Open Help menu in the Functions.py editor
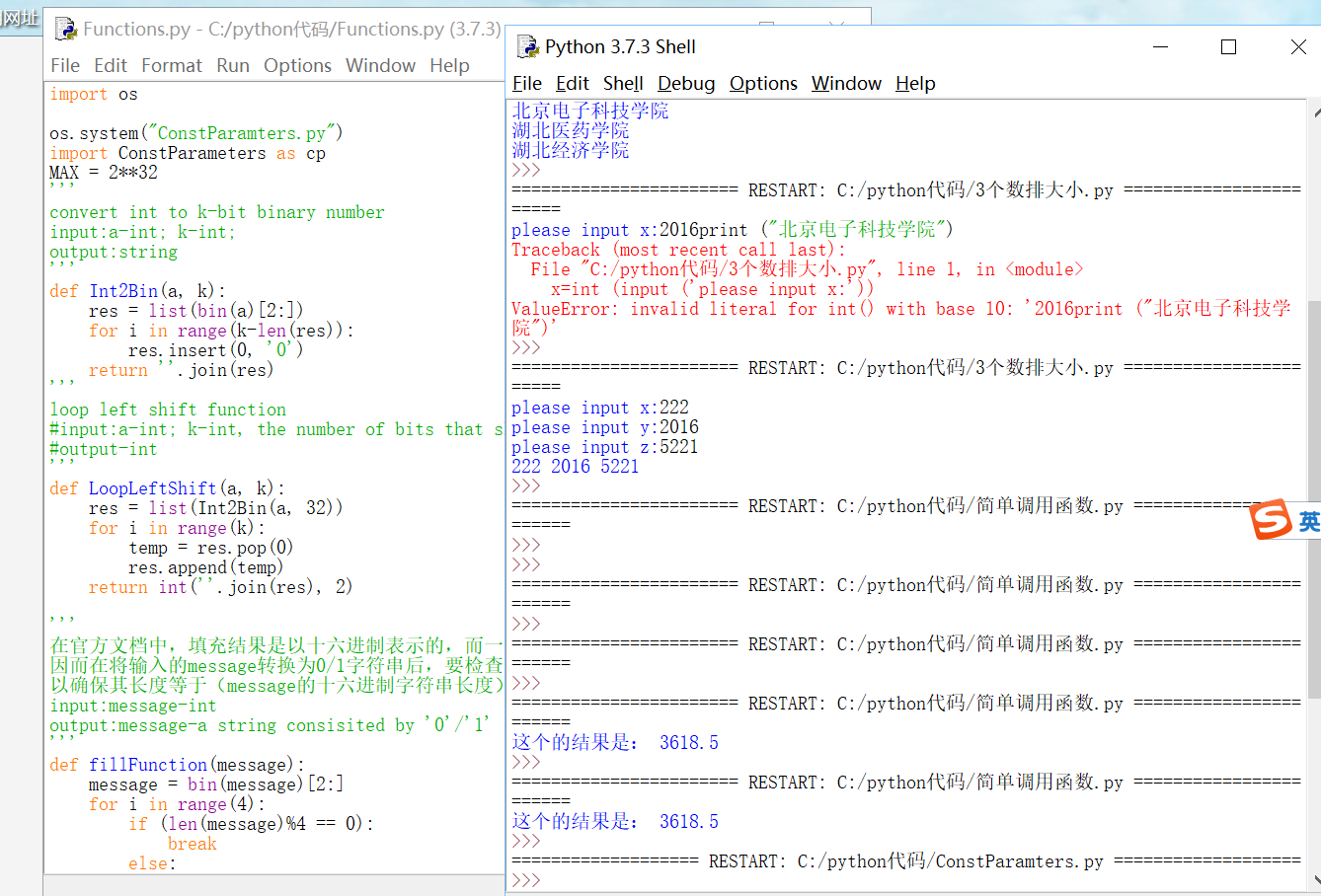 [x=449, y=65]
